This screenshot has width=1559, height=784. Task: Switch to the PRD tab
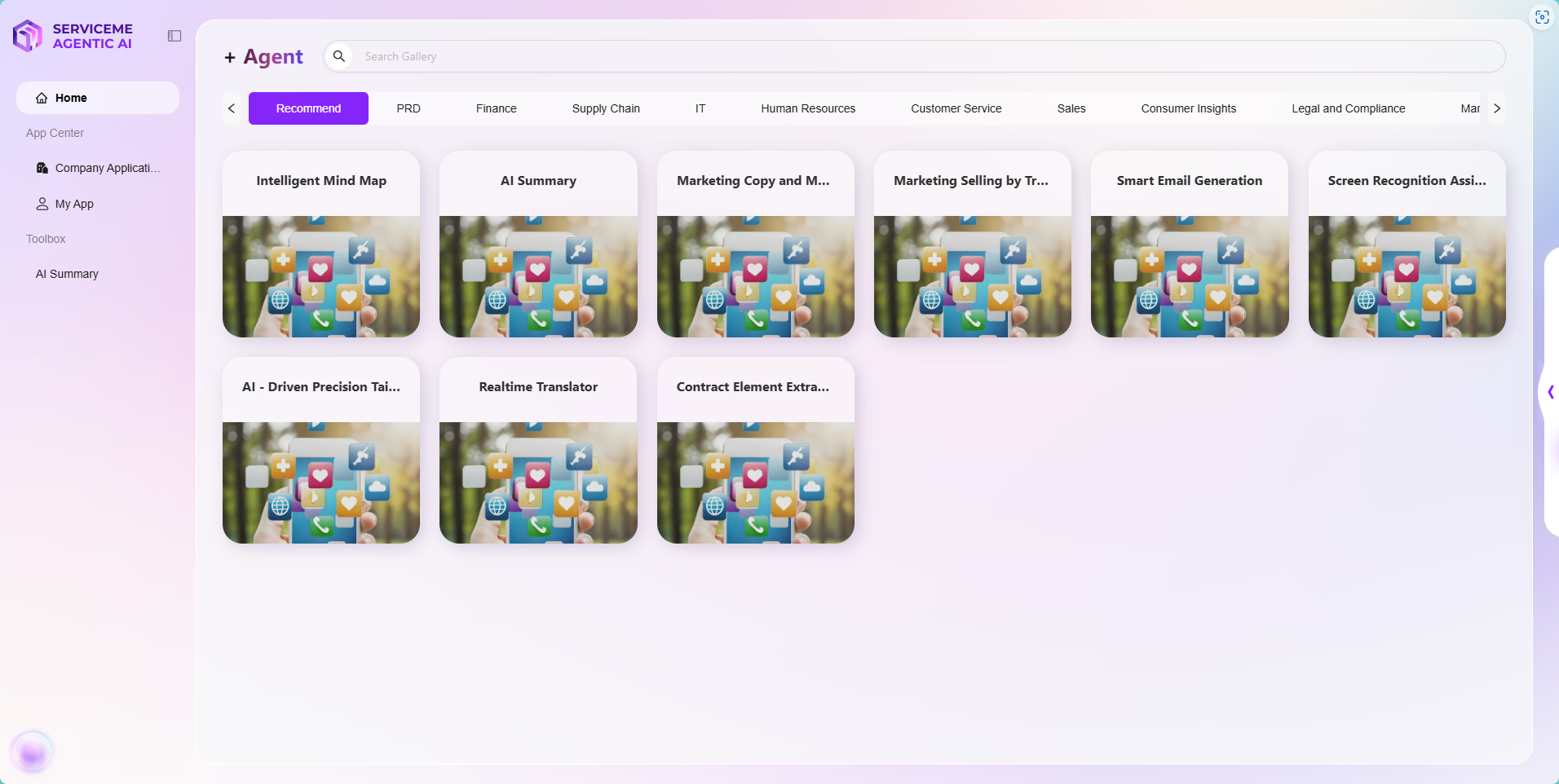pos(409,108)
